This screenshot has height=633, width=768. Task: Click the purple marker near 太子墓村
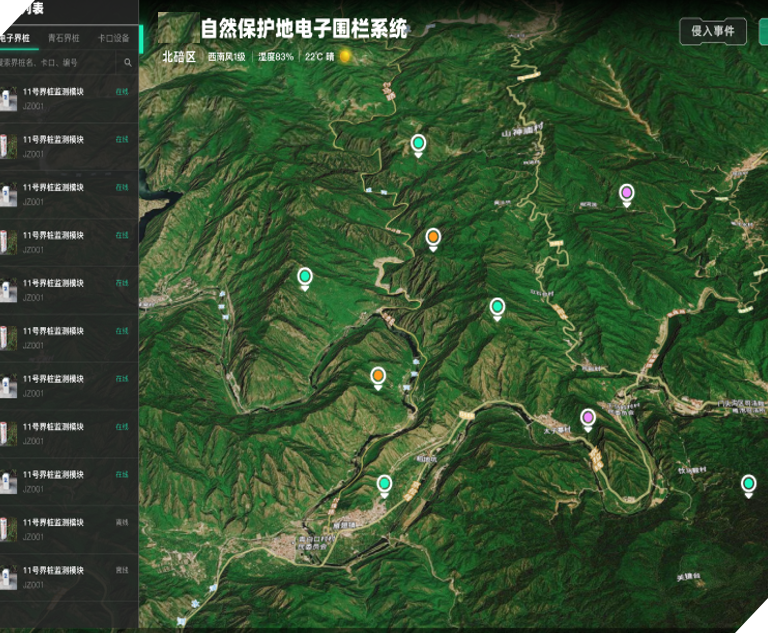[588, 420]
